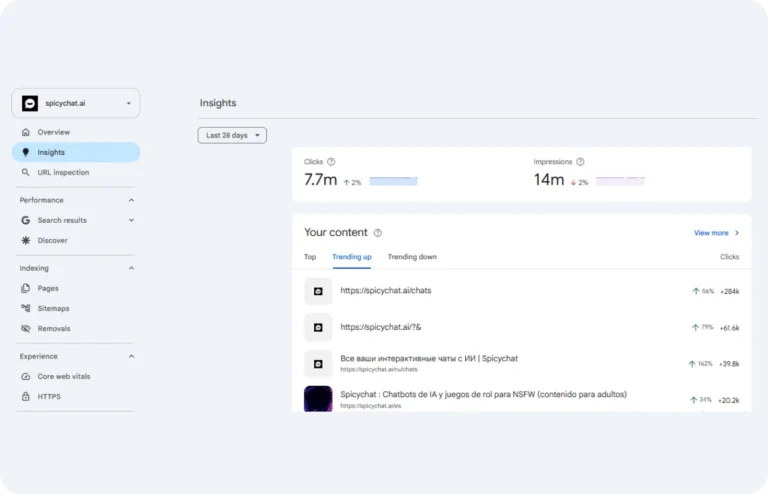Open the Last 28 days date range dropdown

pyautogui.click(x=232, y=136)
